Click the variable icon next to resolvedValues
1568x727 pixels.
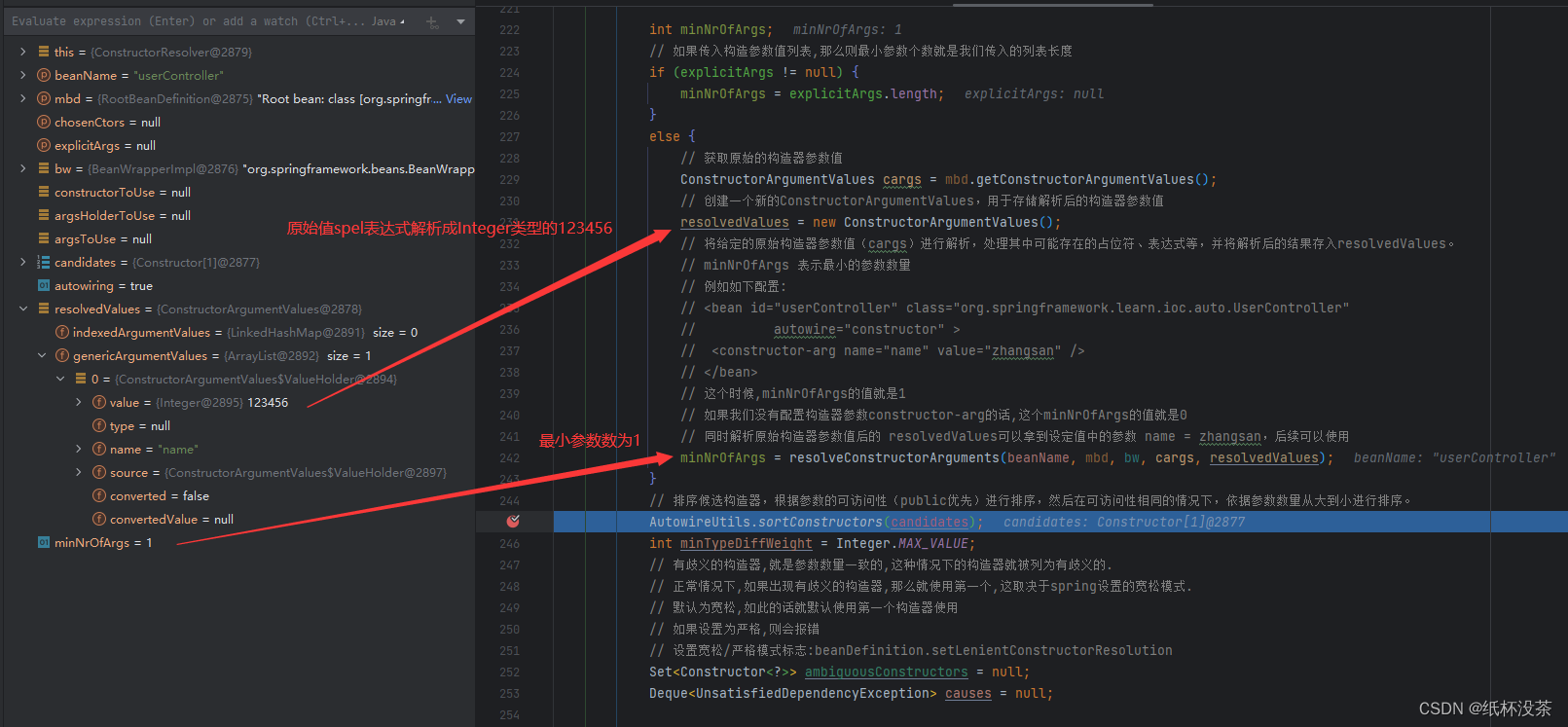(x=44, y=309)
